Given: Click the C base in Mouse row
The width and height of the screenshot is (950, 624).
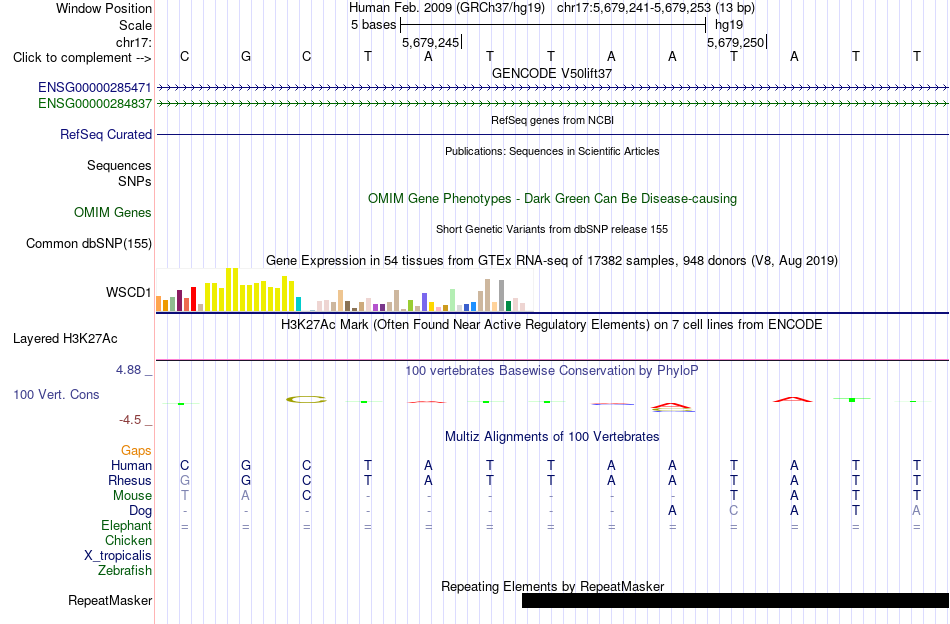Looking at the screenshot, I should click(x=307, y=496).
